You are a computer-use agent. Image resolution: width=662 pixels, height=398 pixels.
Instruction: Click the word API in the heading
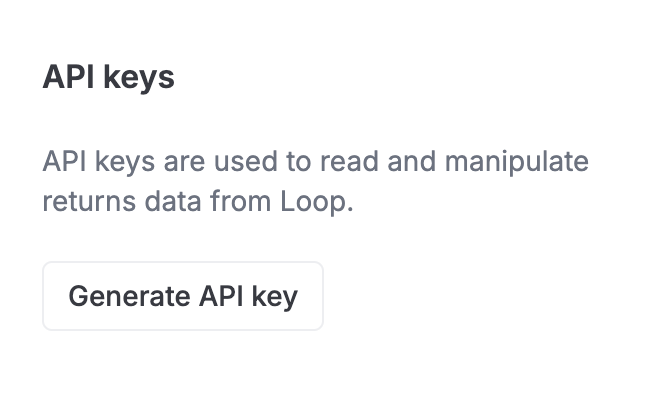click(68, 76)
